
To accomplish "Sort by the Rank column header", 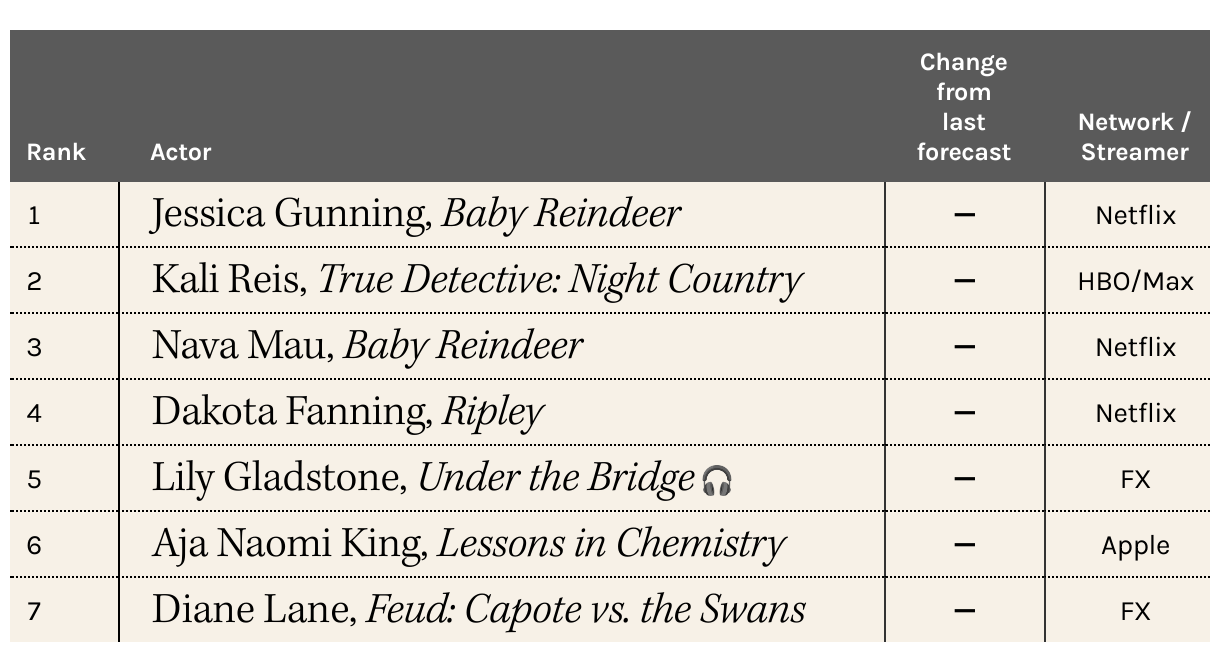I will tap(56, 152).
